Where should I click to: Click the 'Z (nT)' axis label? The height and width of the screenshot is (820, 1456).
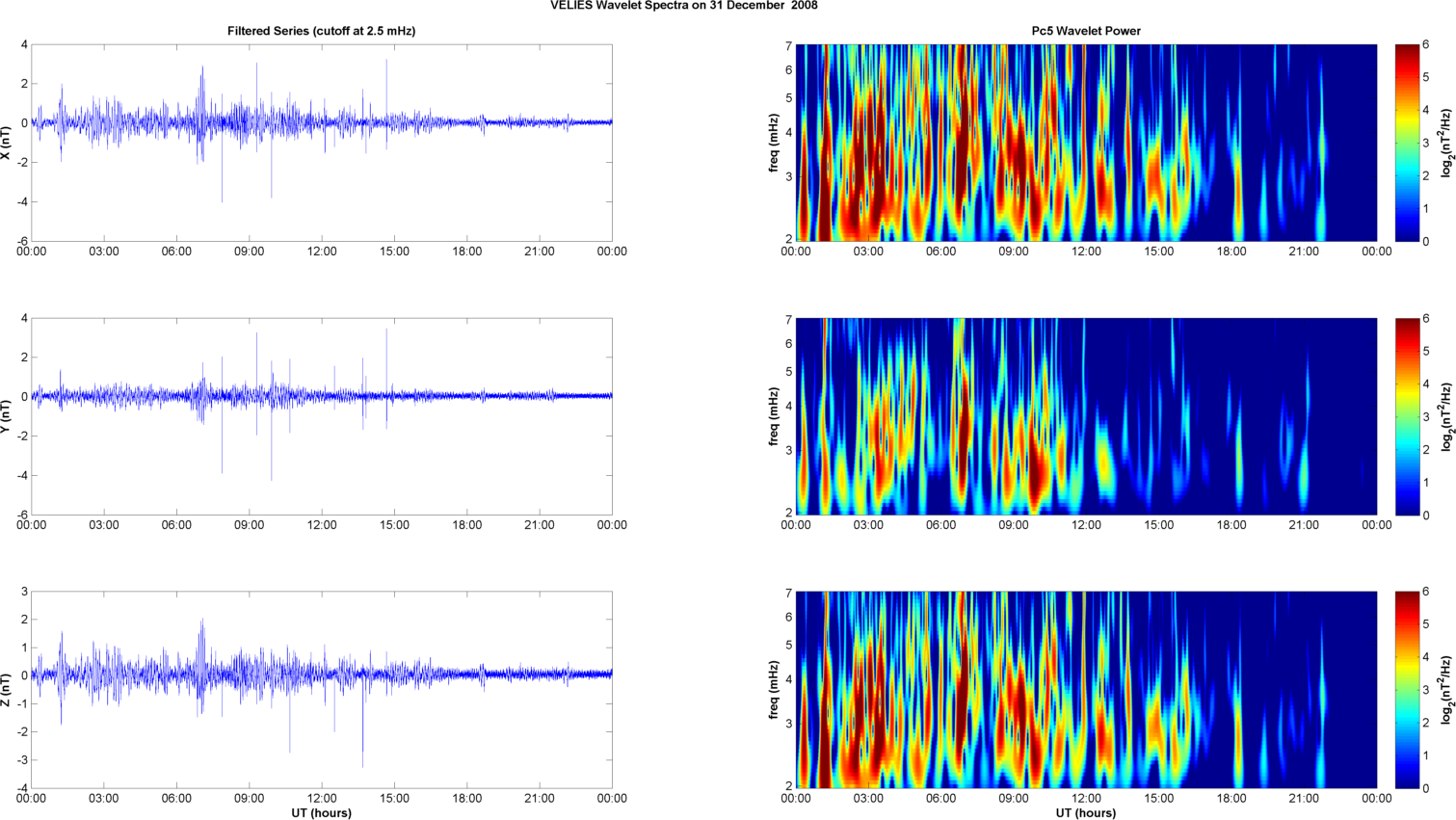(7, 690)
